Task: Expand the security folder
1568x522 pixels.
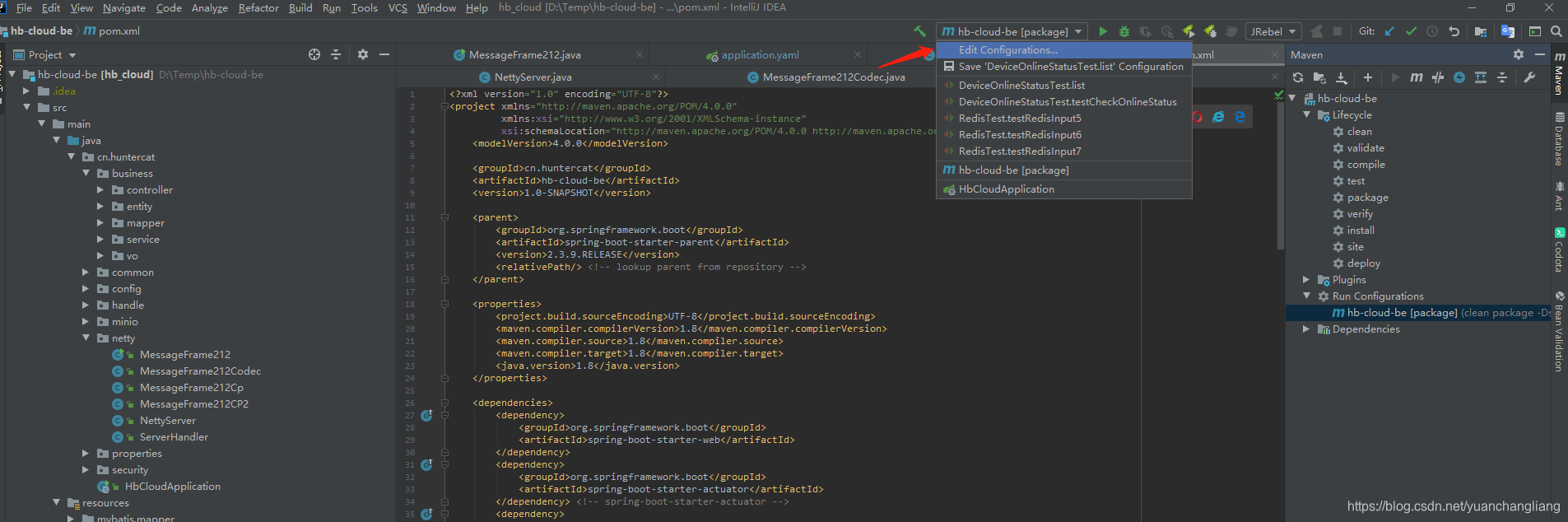Action: [86, 469]
